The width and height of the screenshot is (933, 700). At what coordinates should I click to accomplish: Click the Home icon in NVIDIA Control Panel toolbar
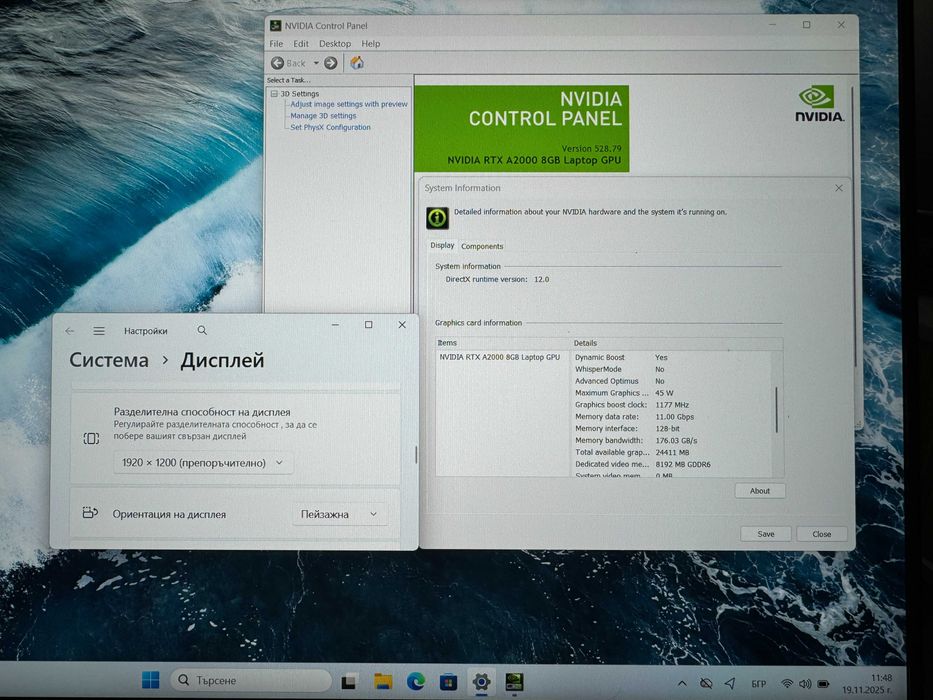tap(357, 62)
